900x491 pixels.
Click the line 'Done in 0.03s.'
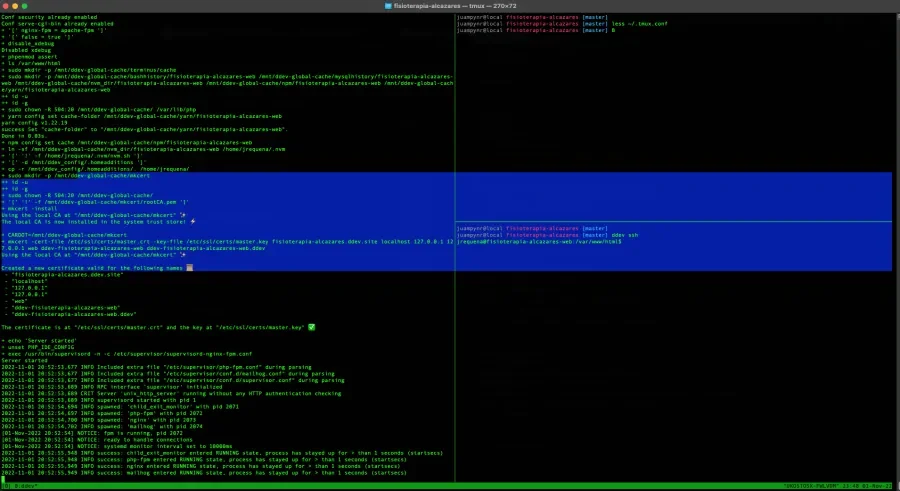point(23,136)
